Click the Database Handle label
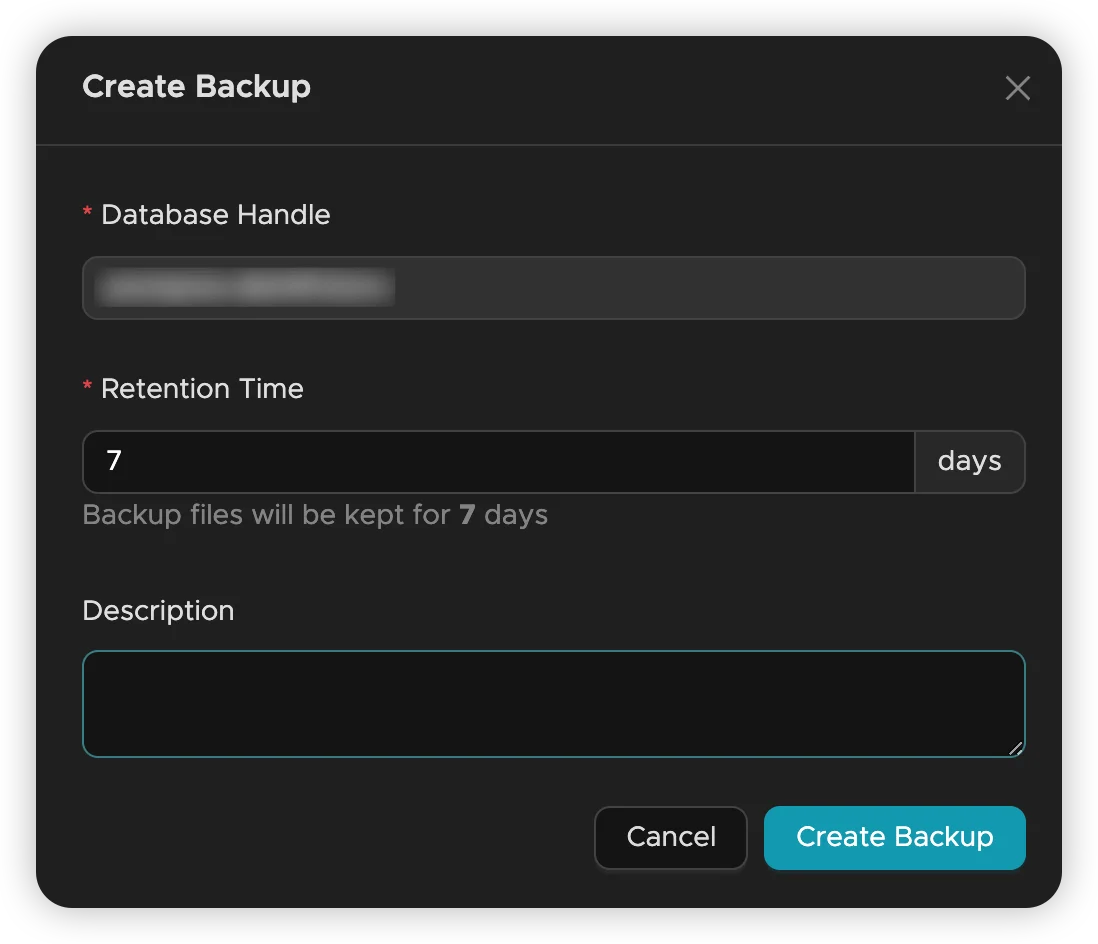Viewport: 1098px width, 944px height. coord(215,214)
